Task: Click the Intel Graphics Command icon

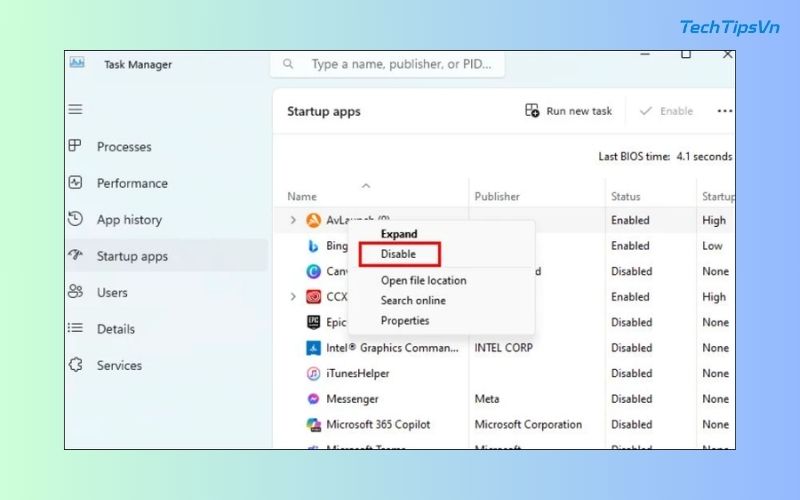Action: click(313, 348)
